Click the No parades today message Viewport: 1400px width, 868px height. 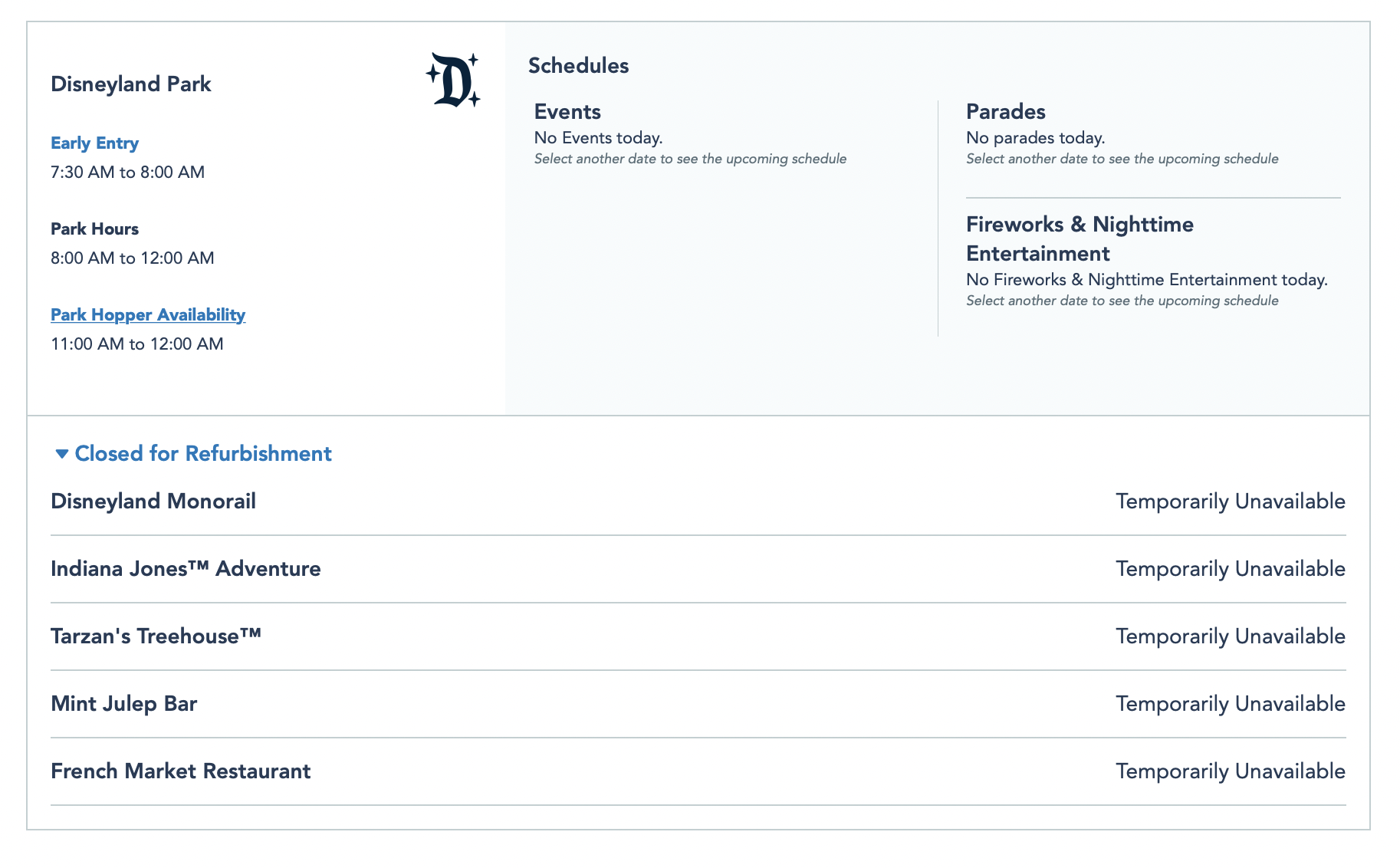1035,138
